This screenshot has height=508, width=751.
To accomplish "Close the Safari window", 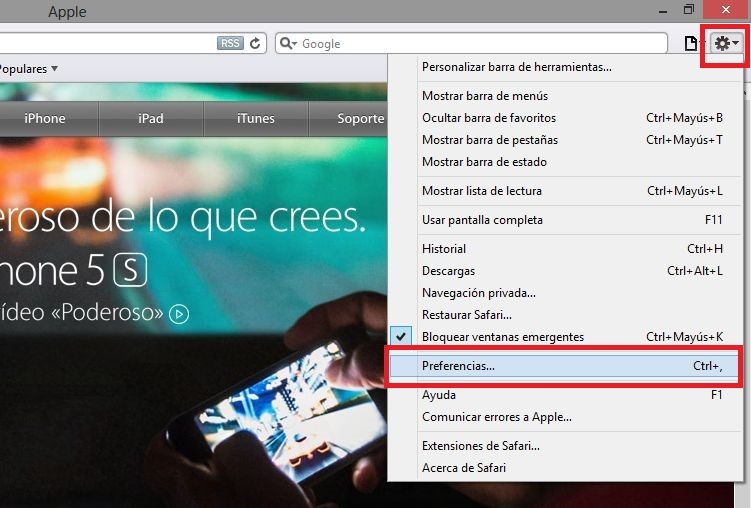I will pyautogui.click(x=726, y=10).
